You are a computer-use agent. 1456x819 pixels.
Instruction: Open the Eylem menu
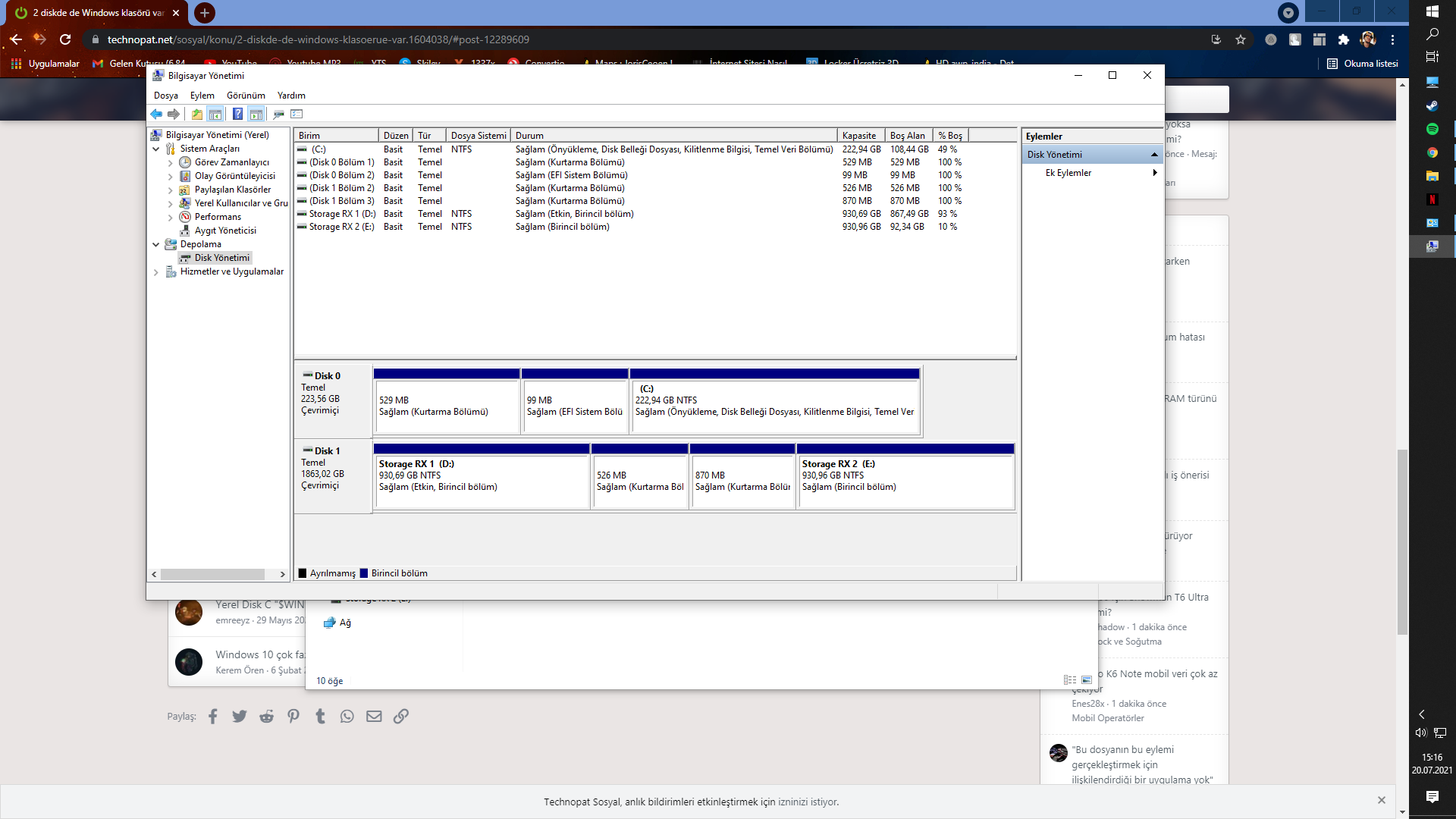(202, 96)
